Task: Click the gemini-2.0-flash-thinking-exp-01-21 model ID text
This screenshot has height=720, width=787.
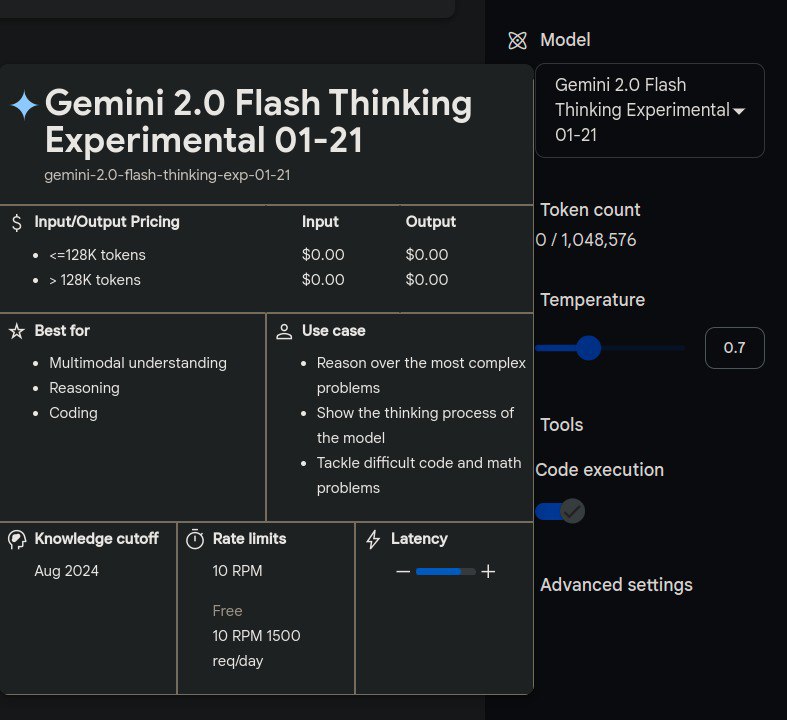Action: coord(167,175)
